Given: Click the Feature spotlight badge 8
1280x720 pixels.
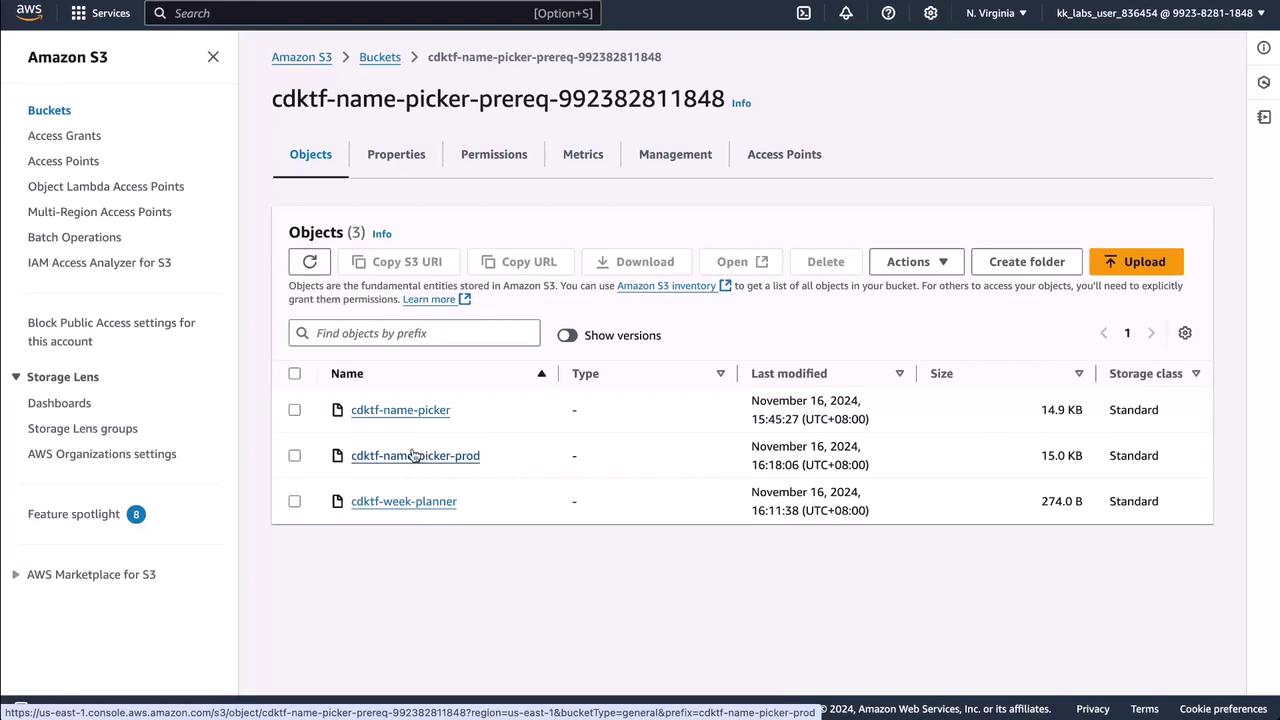Looking at the screenshot, I should point(136,514).
